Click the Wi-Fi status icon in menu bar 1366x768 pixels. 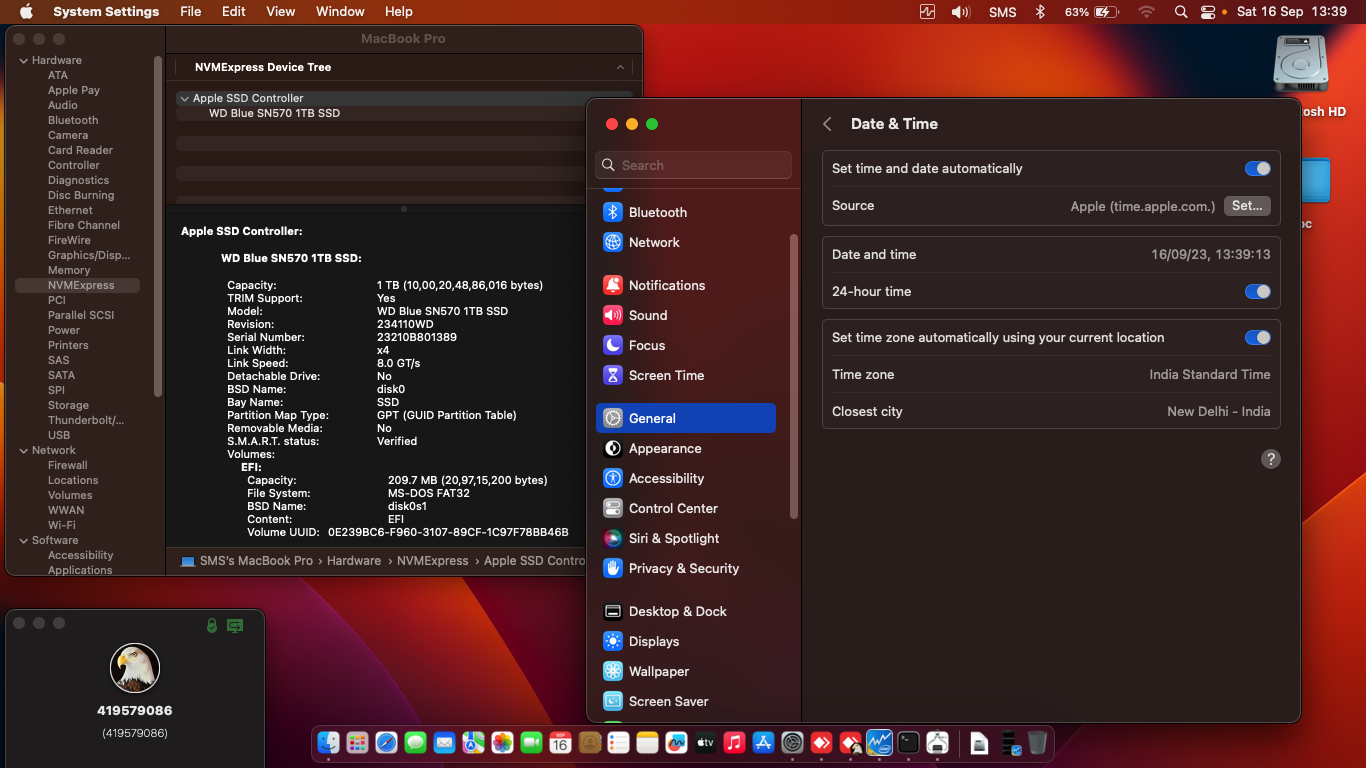[x=1146, y=12]
